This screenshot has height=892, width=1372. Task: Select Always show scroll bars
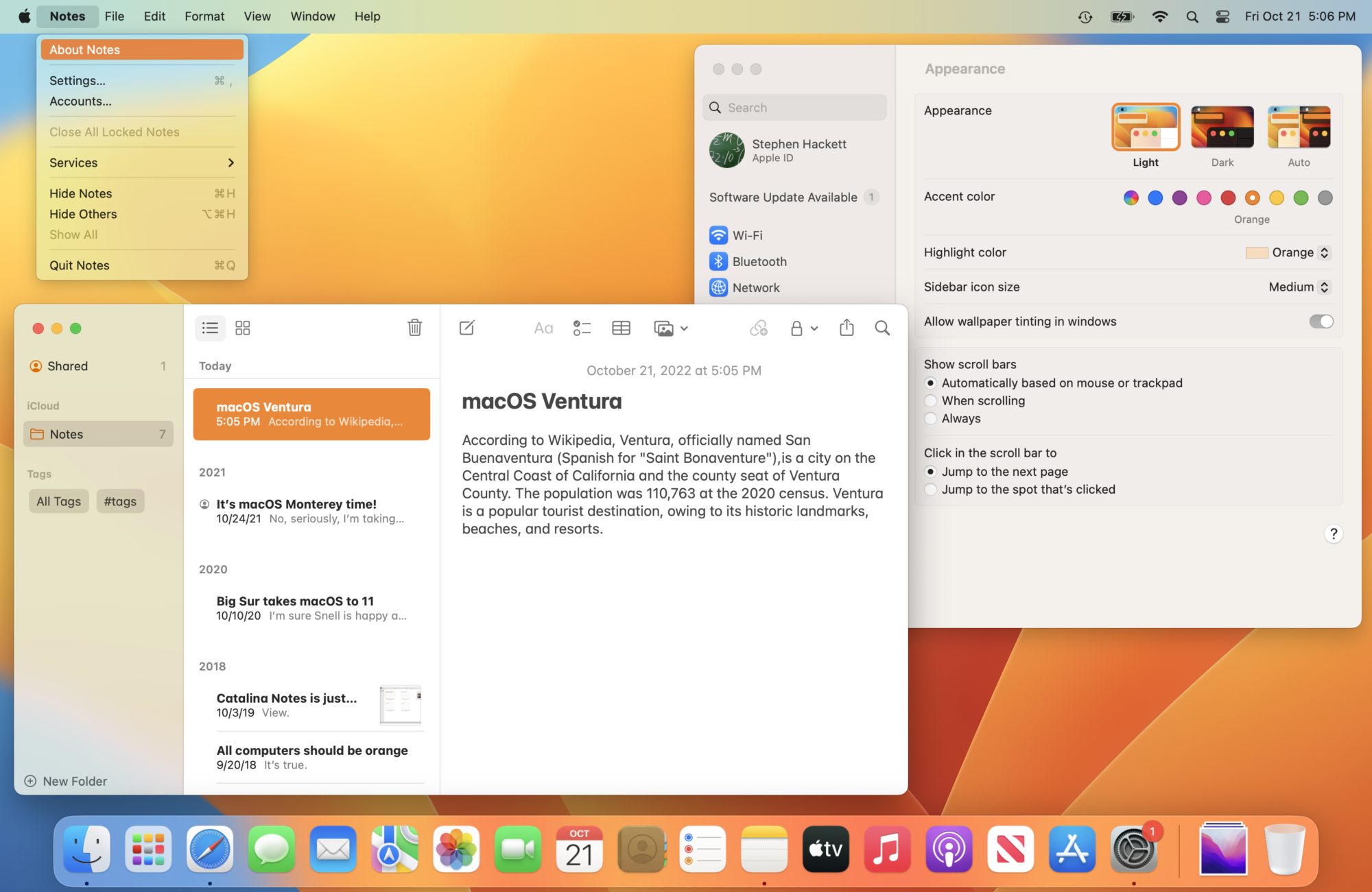pyautogui.click(x=930, y=418)
